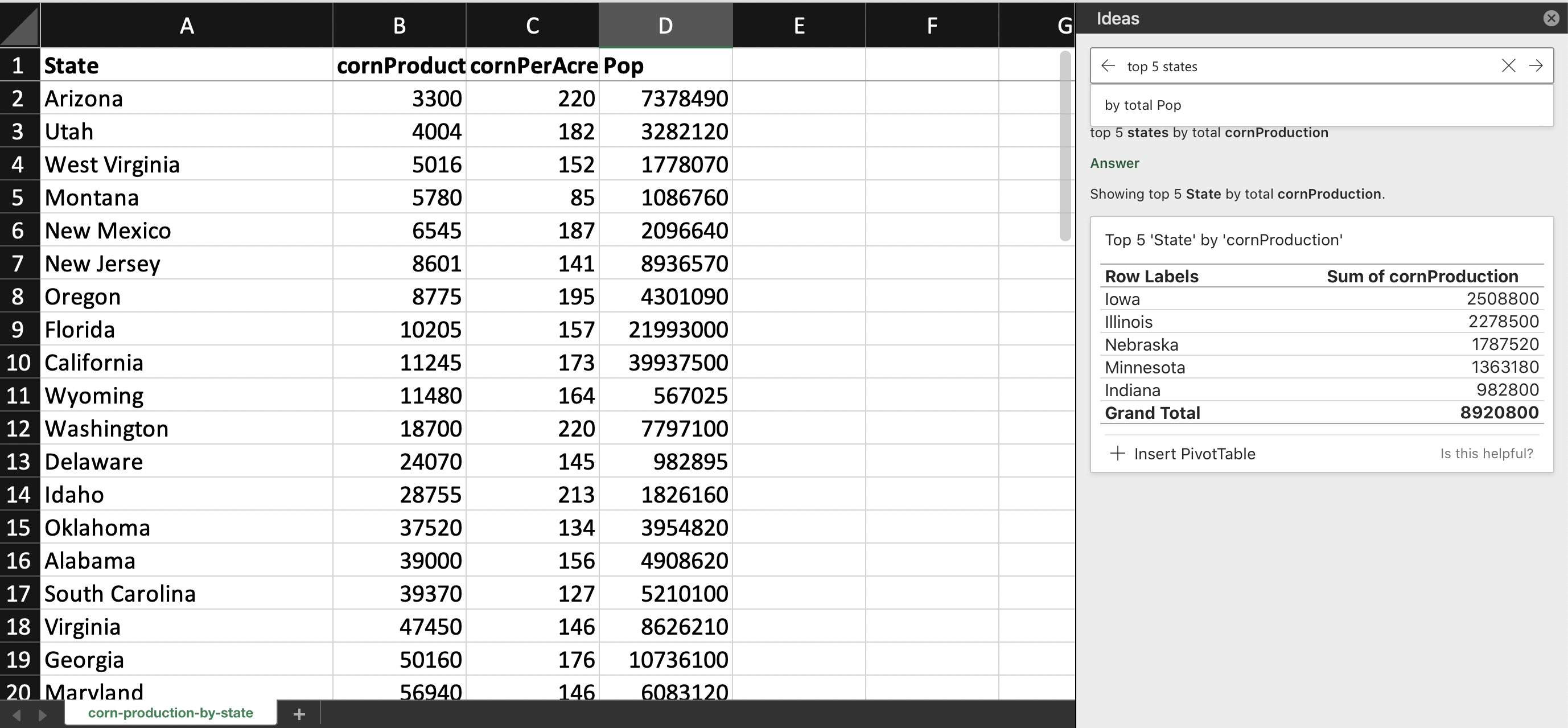Viewport: 1568px width, 728px height.
Task: Select the column D header
Action: coord(665,26)
